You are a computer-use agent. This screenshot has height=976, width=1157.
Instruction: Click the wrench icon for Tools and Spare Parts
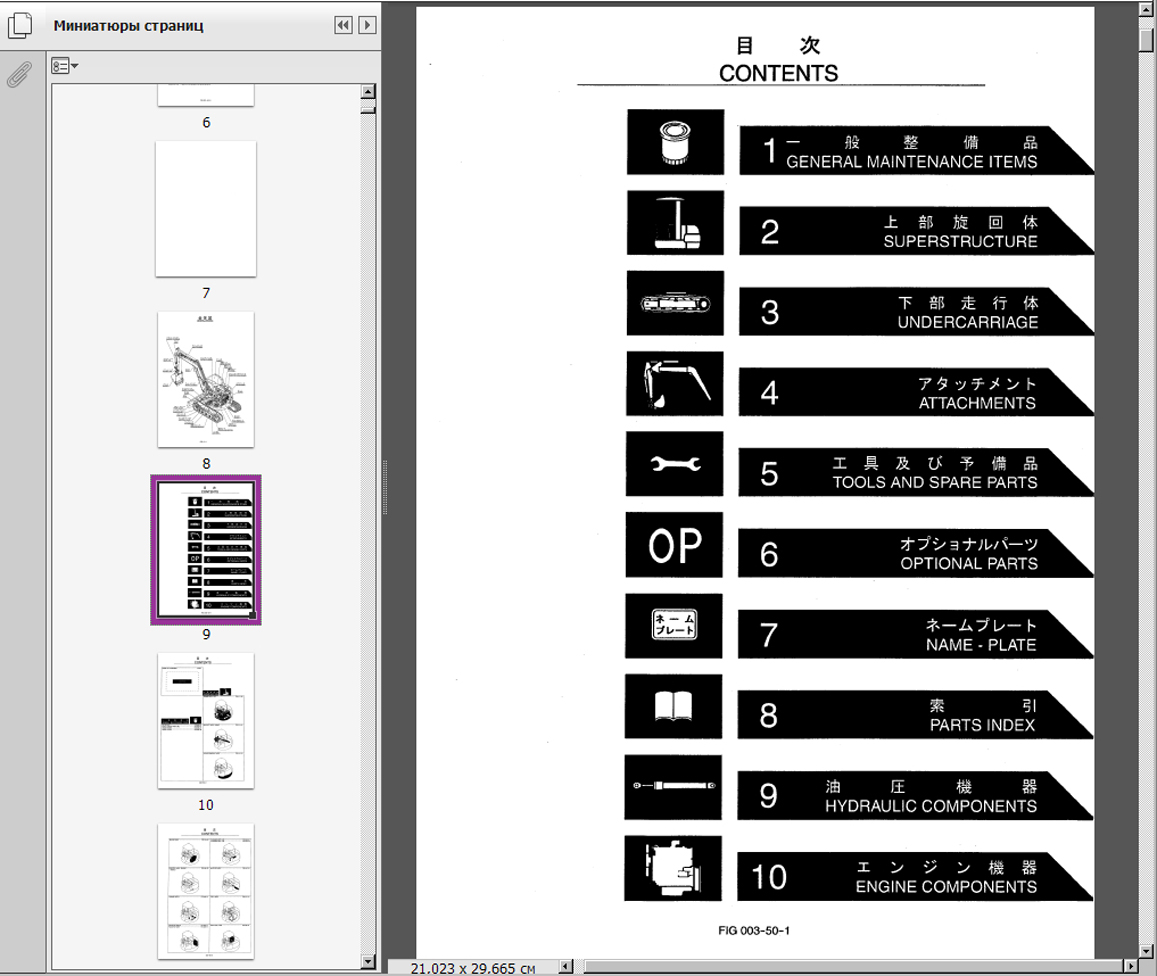[x=675, y=464]
